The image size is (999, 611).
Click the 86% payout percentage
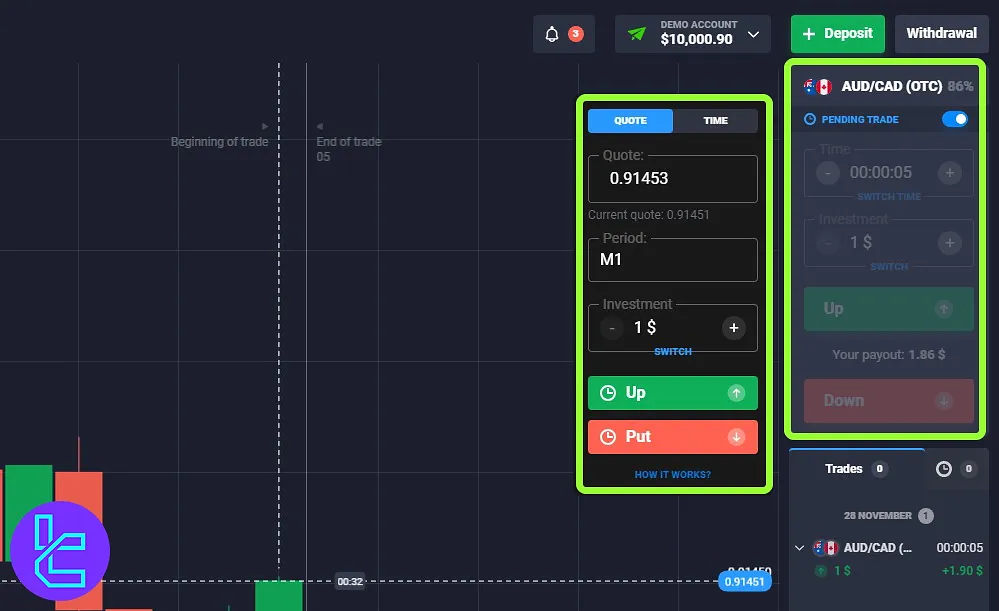click(x=960, y=87)
